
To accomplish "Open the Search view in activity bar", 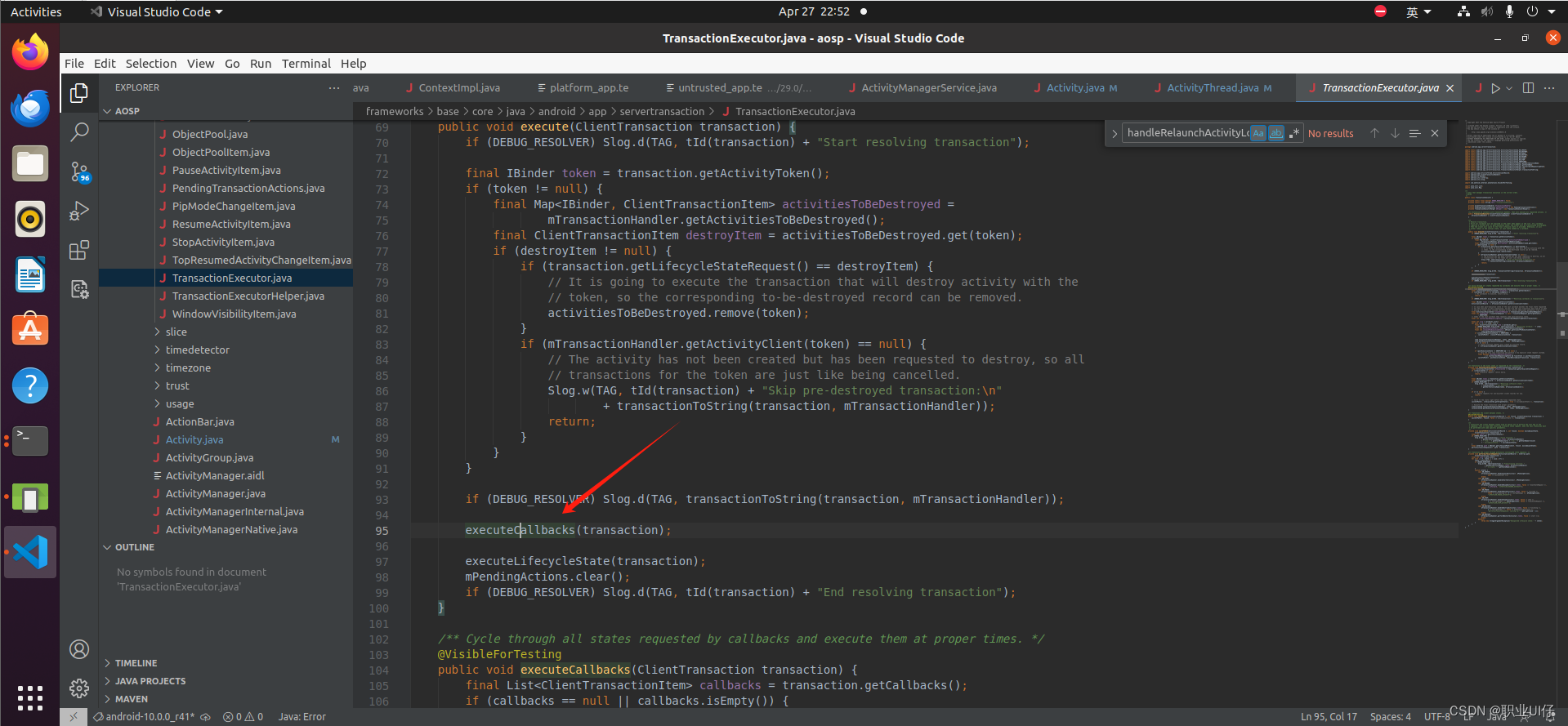I will pos(79,131).
